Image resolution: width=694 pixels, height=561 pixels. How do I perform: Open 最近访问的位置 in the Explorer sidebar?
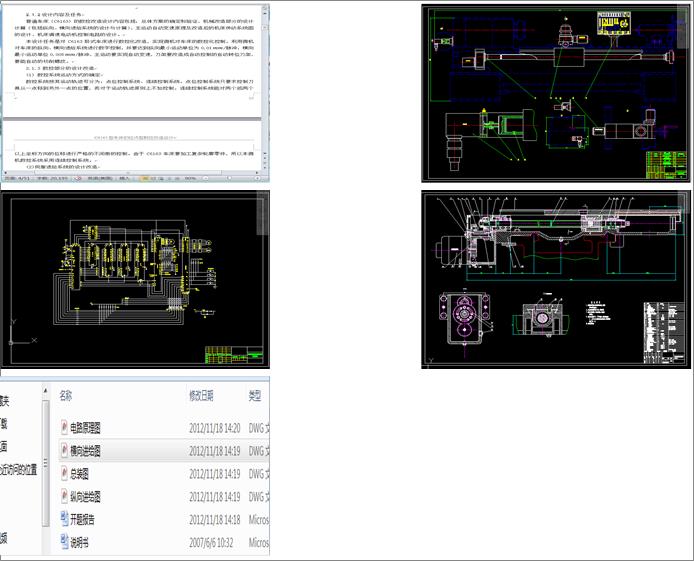[19, 469]
